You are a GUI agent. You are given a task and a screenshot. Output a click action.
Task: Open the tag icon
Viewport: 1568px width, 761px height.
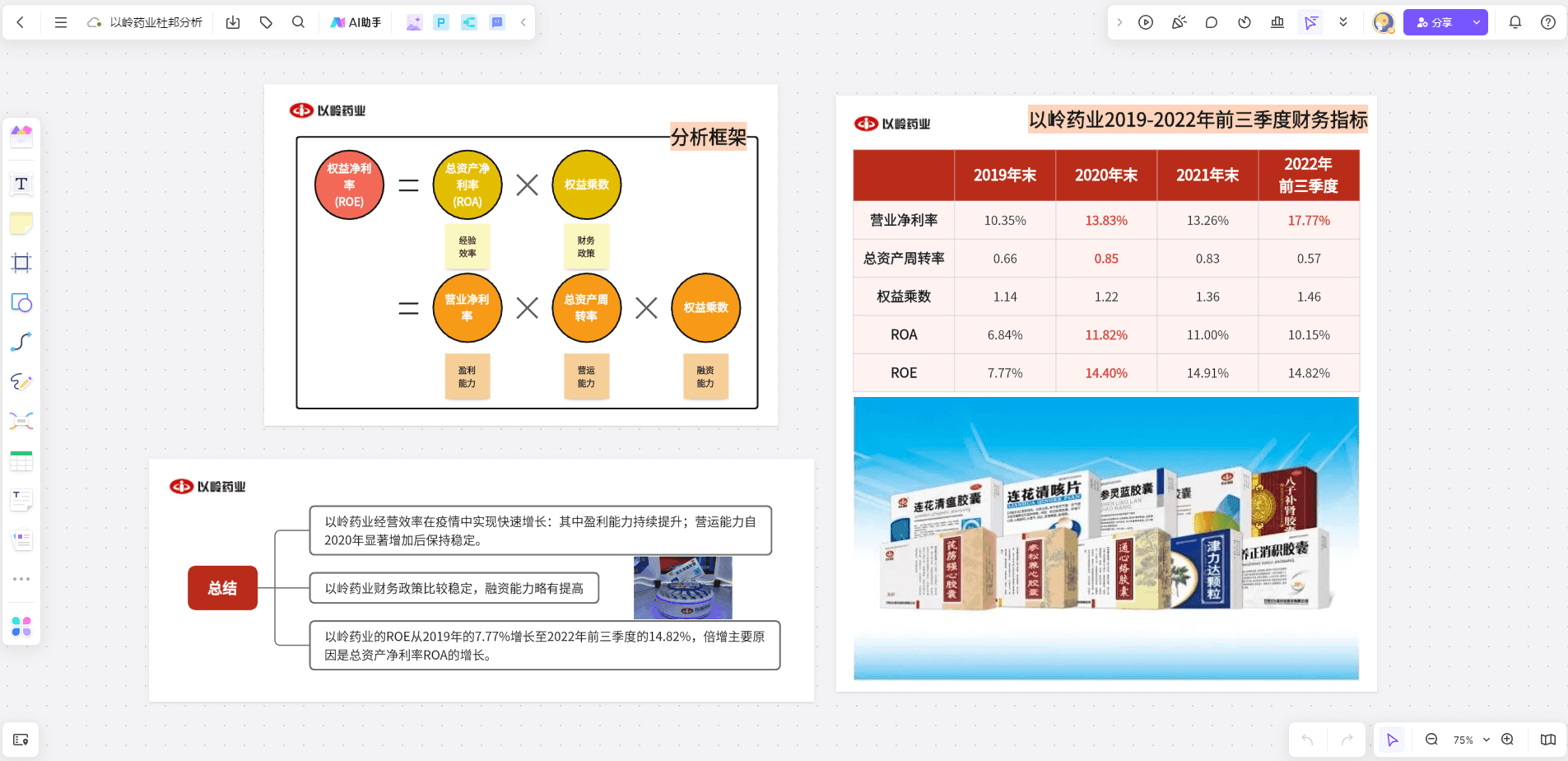(x=266, y=22)
